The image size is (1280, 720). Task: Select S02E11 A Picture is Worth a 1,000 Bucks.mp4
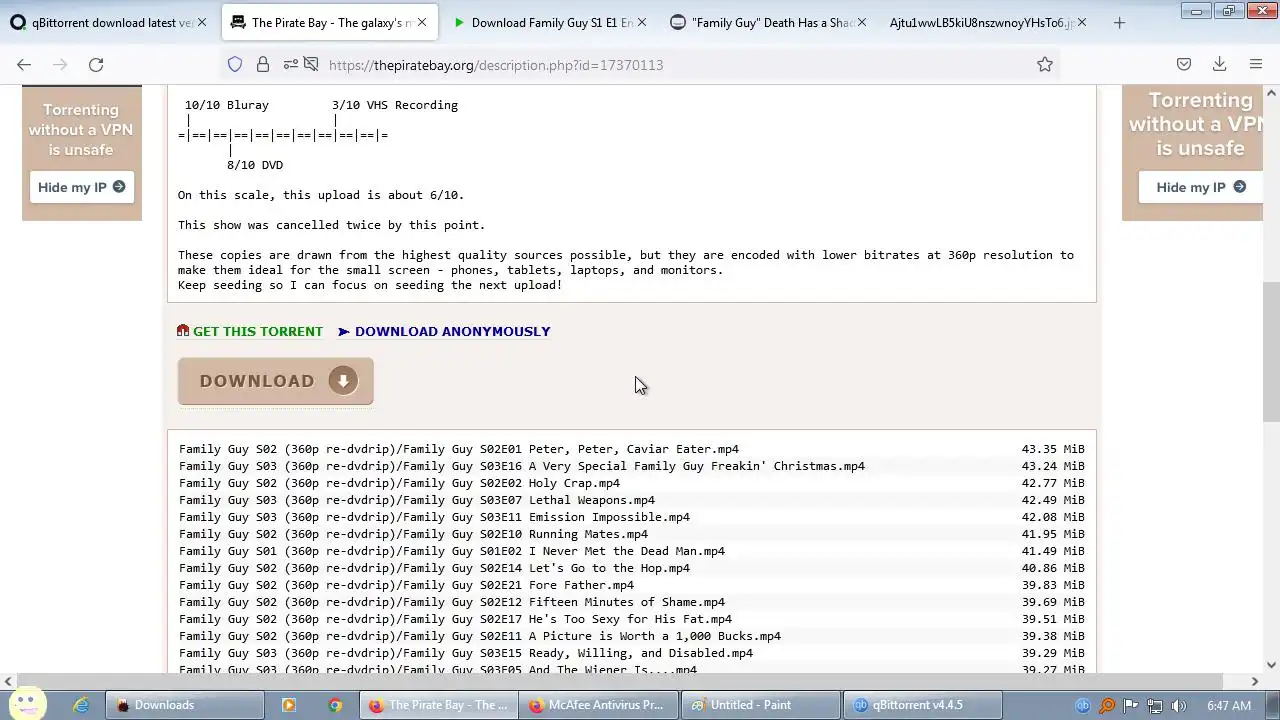tap(632, 636)
